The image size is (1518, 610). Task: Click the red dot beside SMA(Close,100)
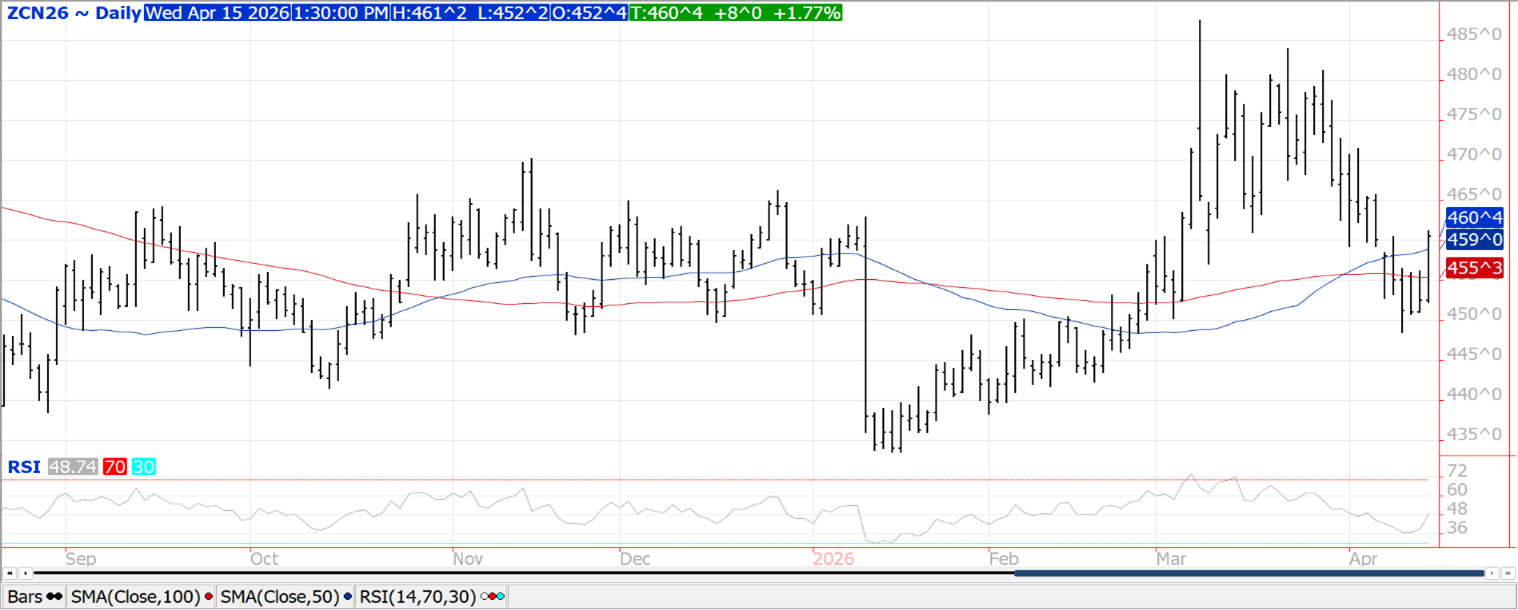pos(208,597)
